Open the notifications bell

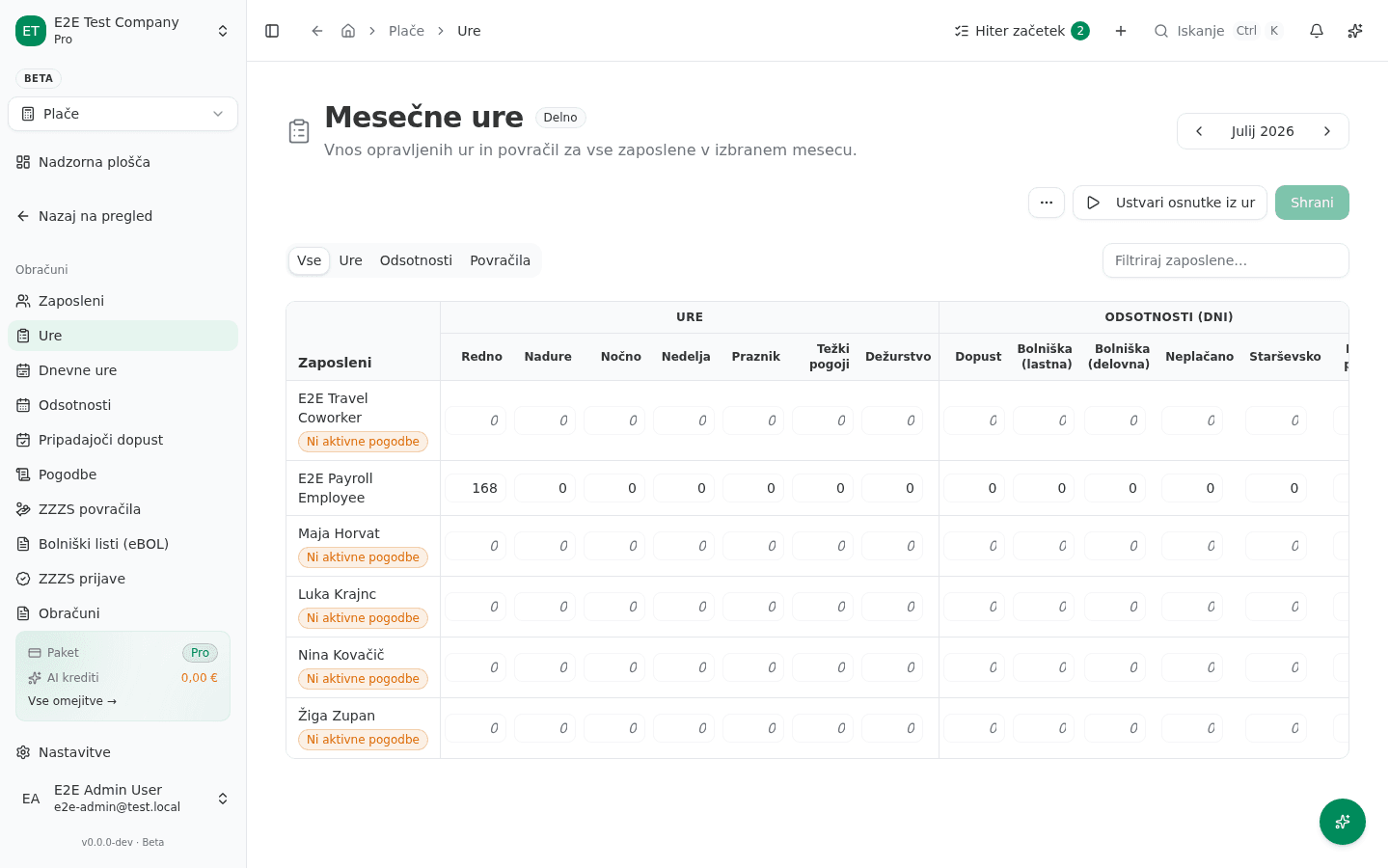[1317, 31]
